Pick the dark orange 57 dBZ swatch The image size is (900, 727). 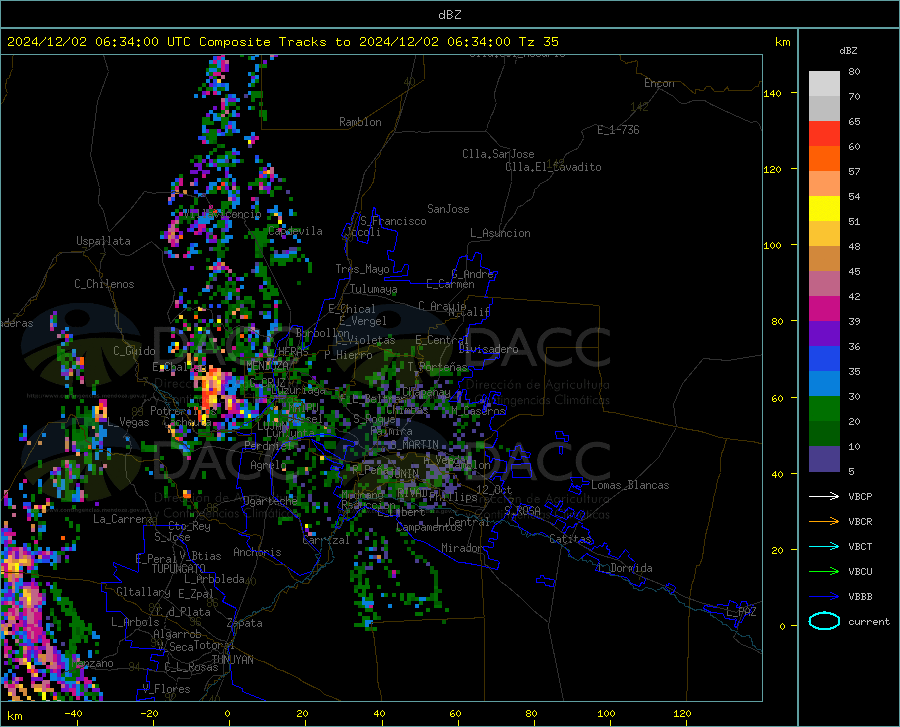824,159
